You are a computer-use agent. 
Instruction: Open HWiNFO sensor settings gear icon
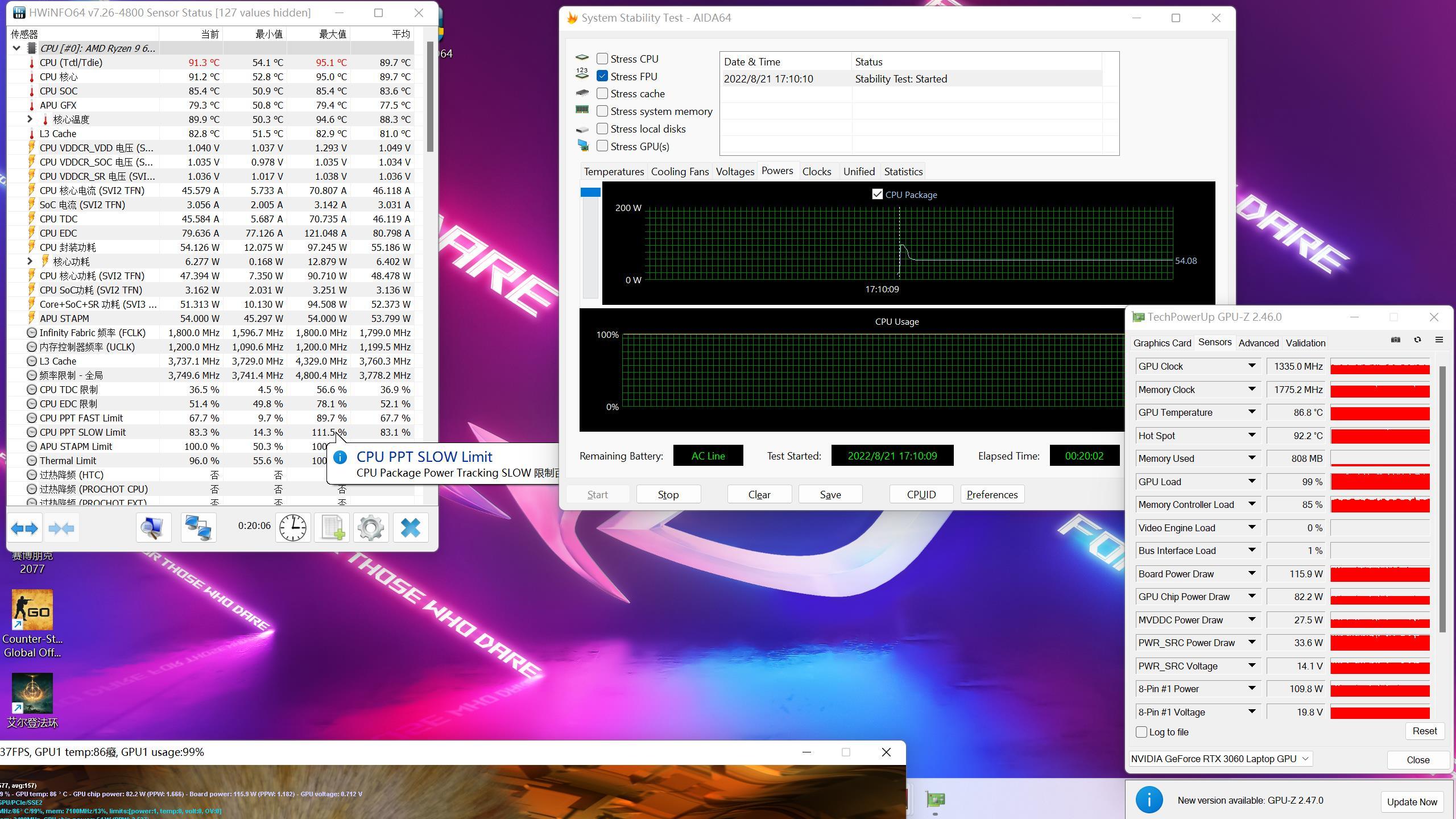[x=371, y=528]
